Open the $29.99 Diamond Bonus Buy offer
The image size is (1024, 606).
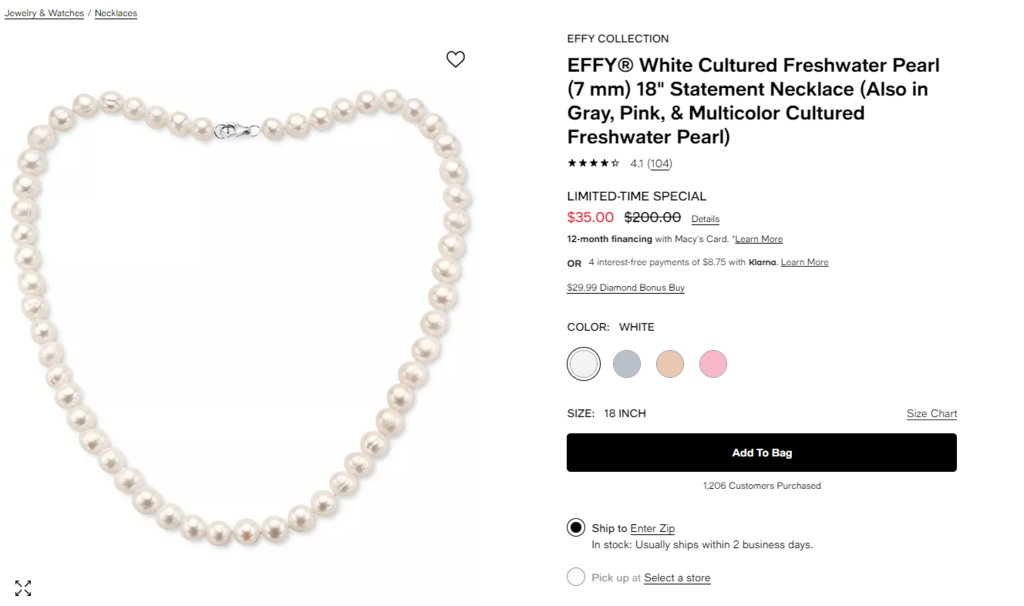[x=625, y=287]
